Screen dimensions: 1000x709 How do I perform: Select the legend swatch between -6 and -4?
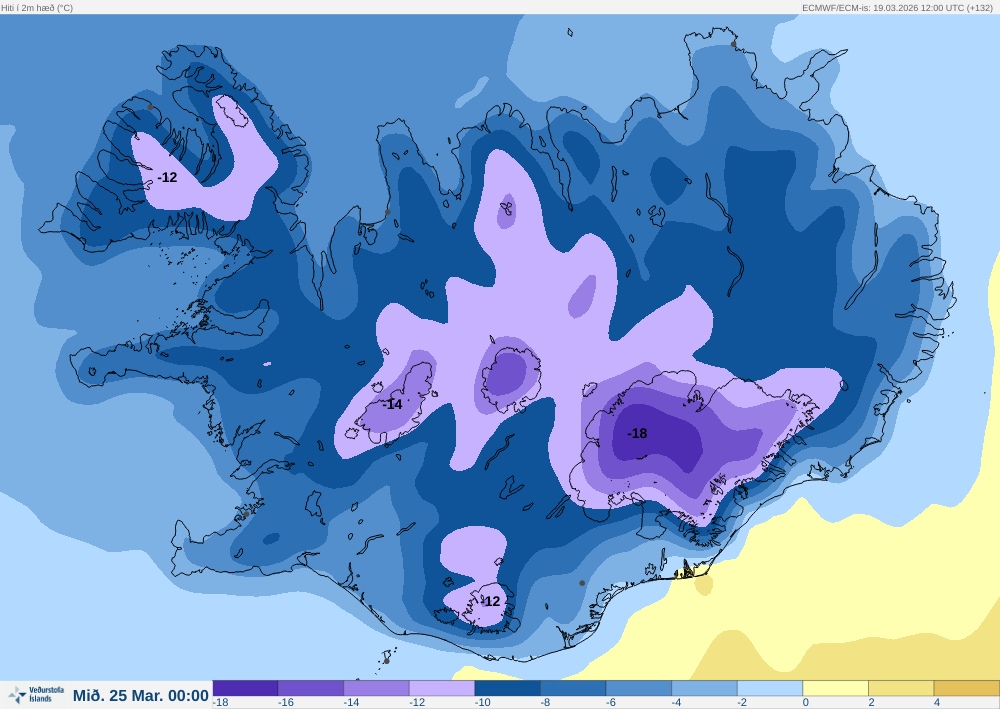tap(639, 688)
